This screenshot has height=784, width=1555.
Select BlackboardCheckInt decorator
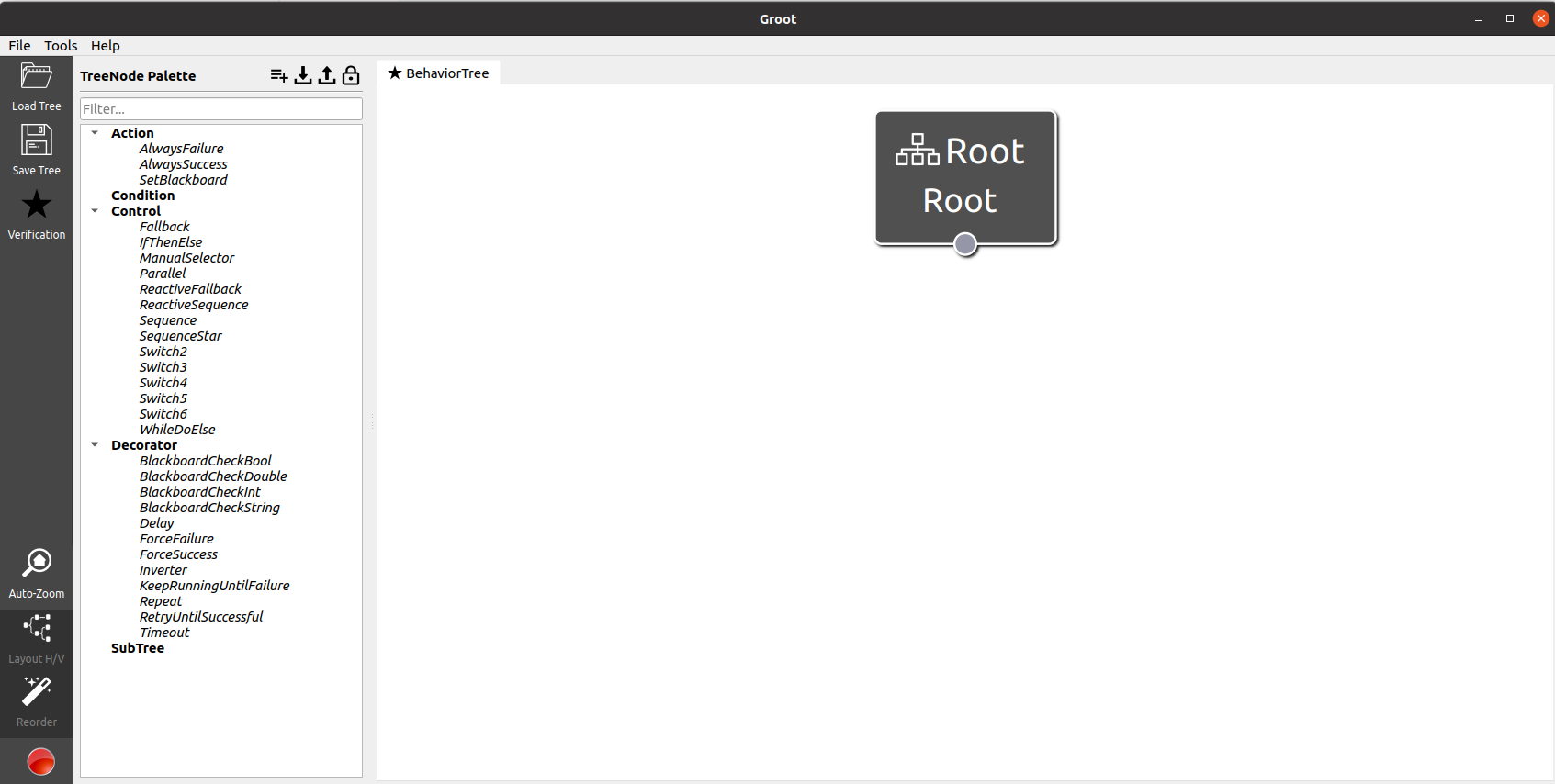(200, 492)
